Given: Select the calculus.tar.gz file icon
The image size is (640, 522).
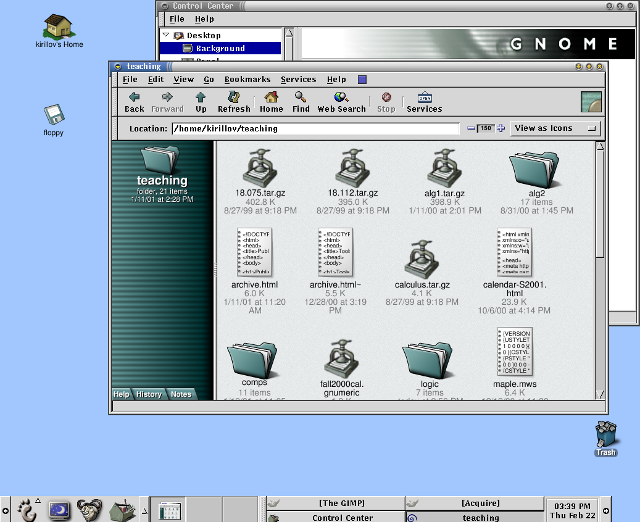Looking at the screenshot, I should click(422, 258).
